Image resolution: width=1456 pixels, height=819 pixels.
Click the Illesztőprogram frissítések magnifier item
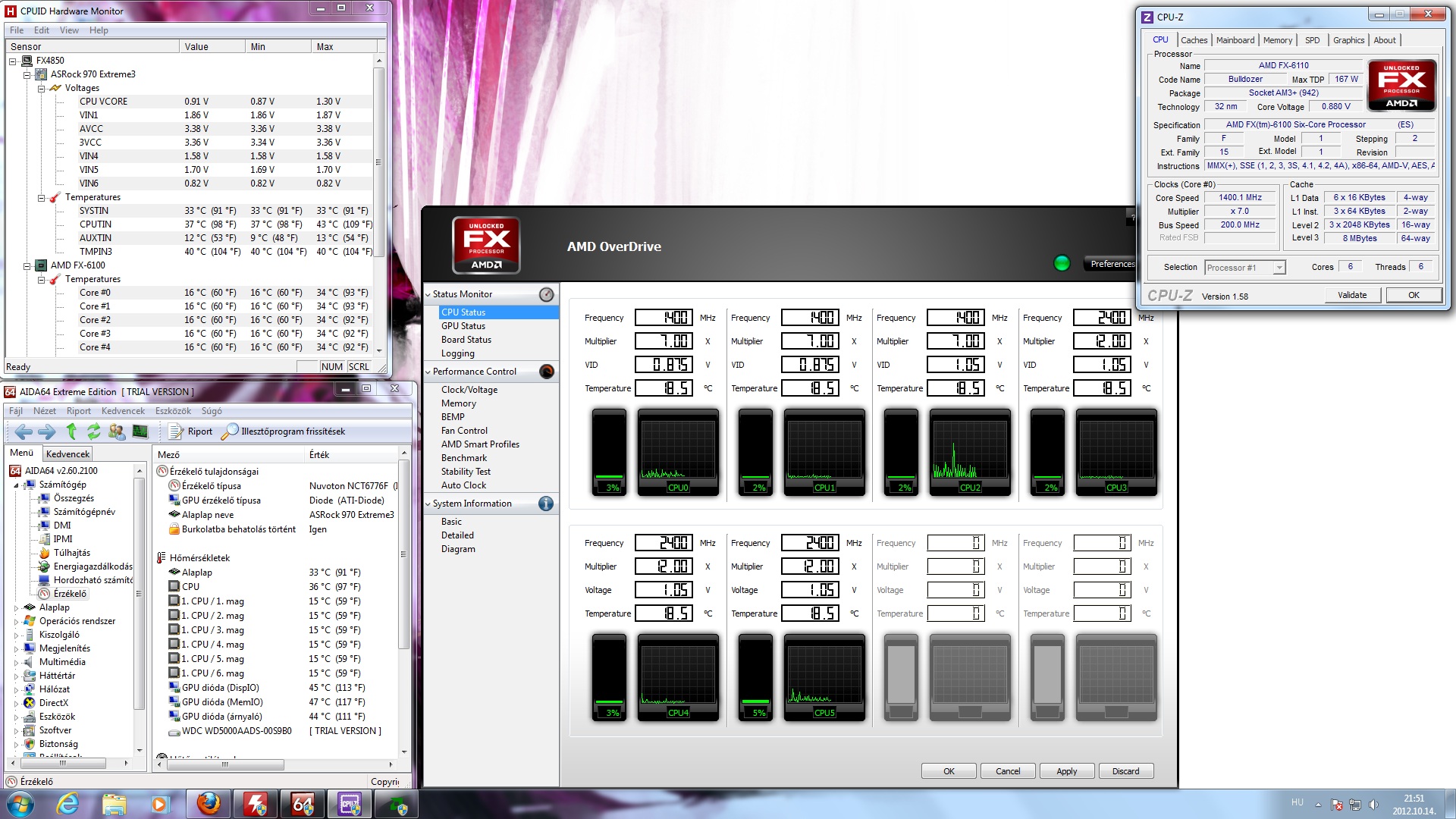(x=283, y=431)
